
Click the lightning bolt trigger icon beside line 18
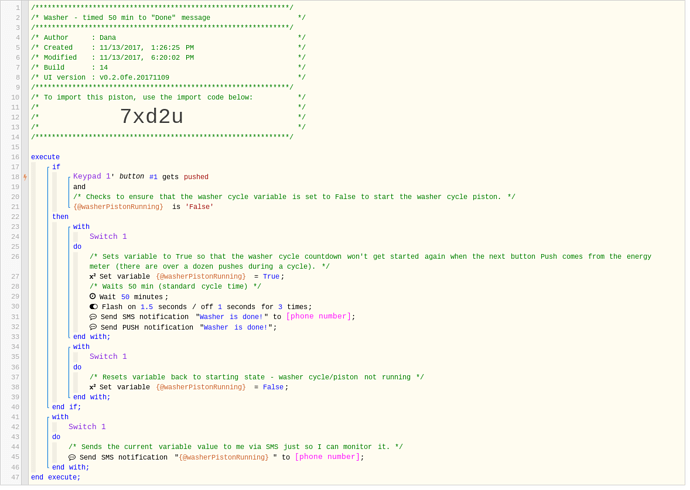25,177
